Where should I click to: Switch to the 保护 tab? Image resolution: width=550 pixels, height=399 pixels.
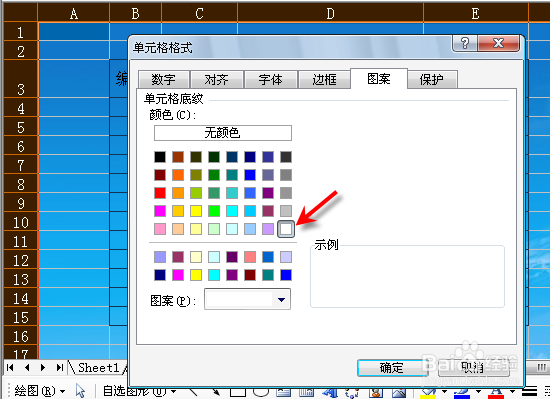(432, 80)
